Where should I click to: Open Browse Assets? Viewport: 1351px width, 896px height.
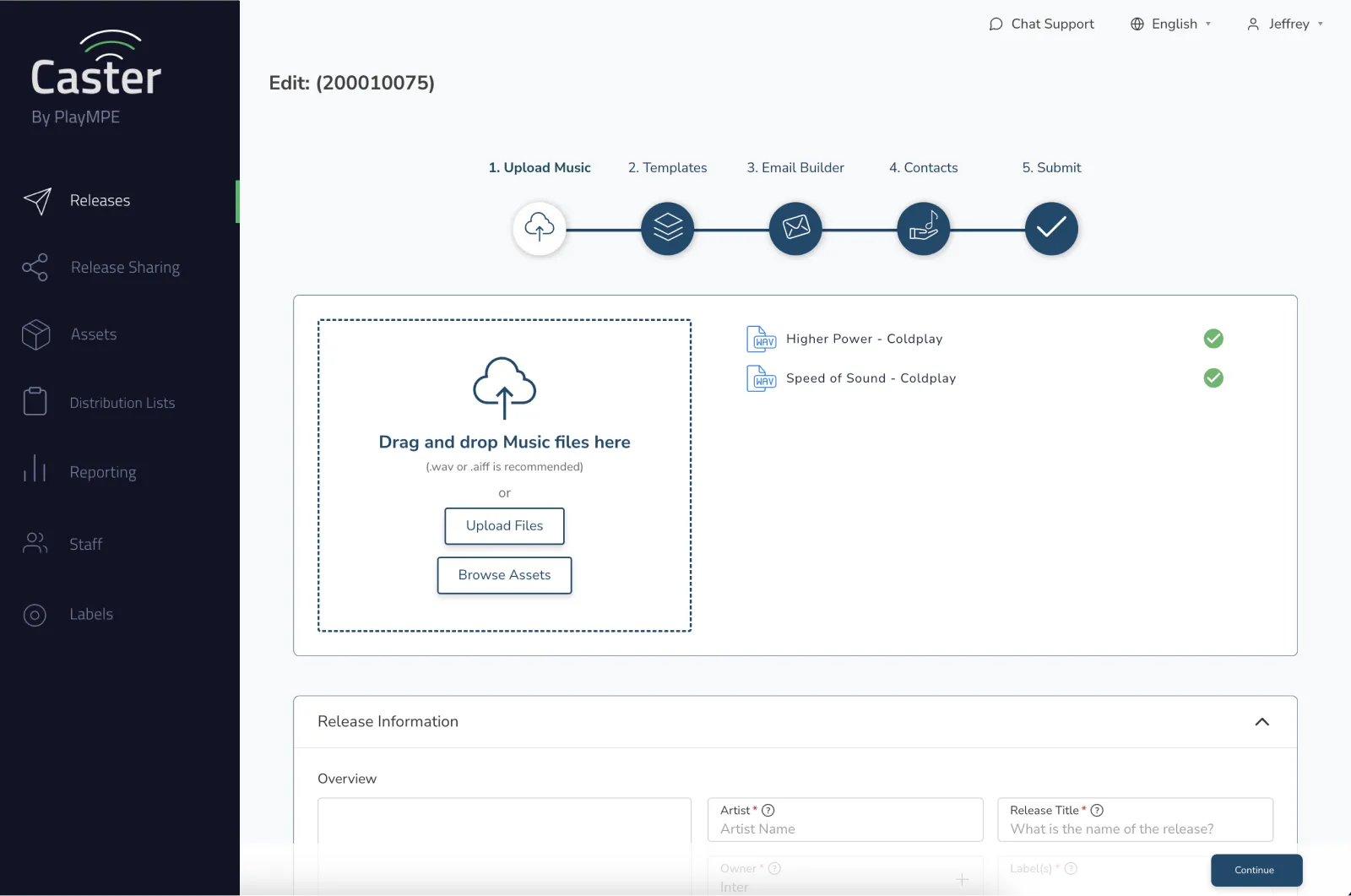504,575
